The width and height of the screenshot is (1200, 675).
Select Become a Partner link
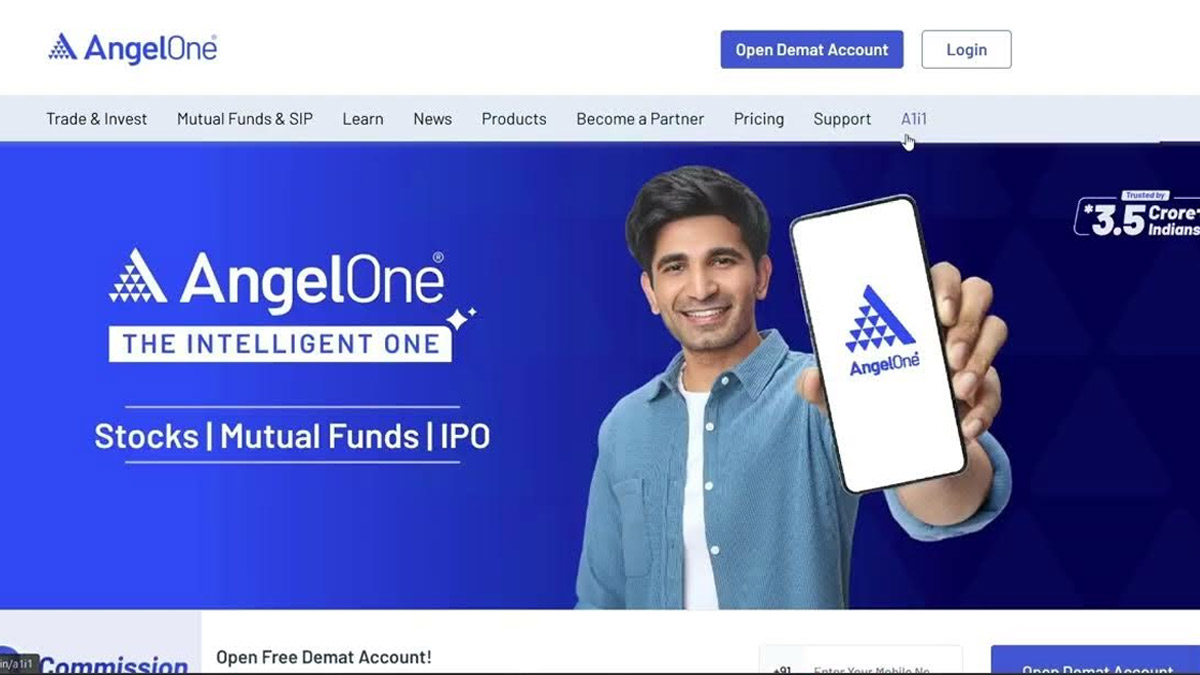(640, 119)
